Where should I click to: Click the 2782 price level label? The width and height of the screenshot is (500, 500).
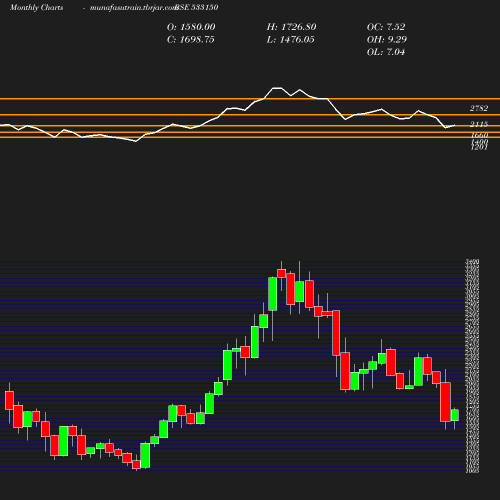click(479, 108)
